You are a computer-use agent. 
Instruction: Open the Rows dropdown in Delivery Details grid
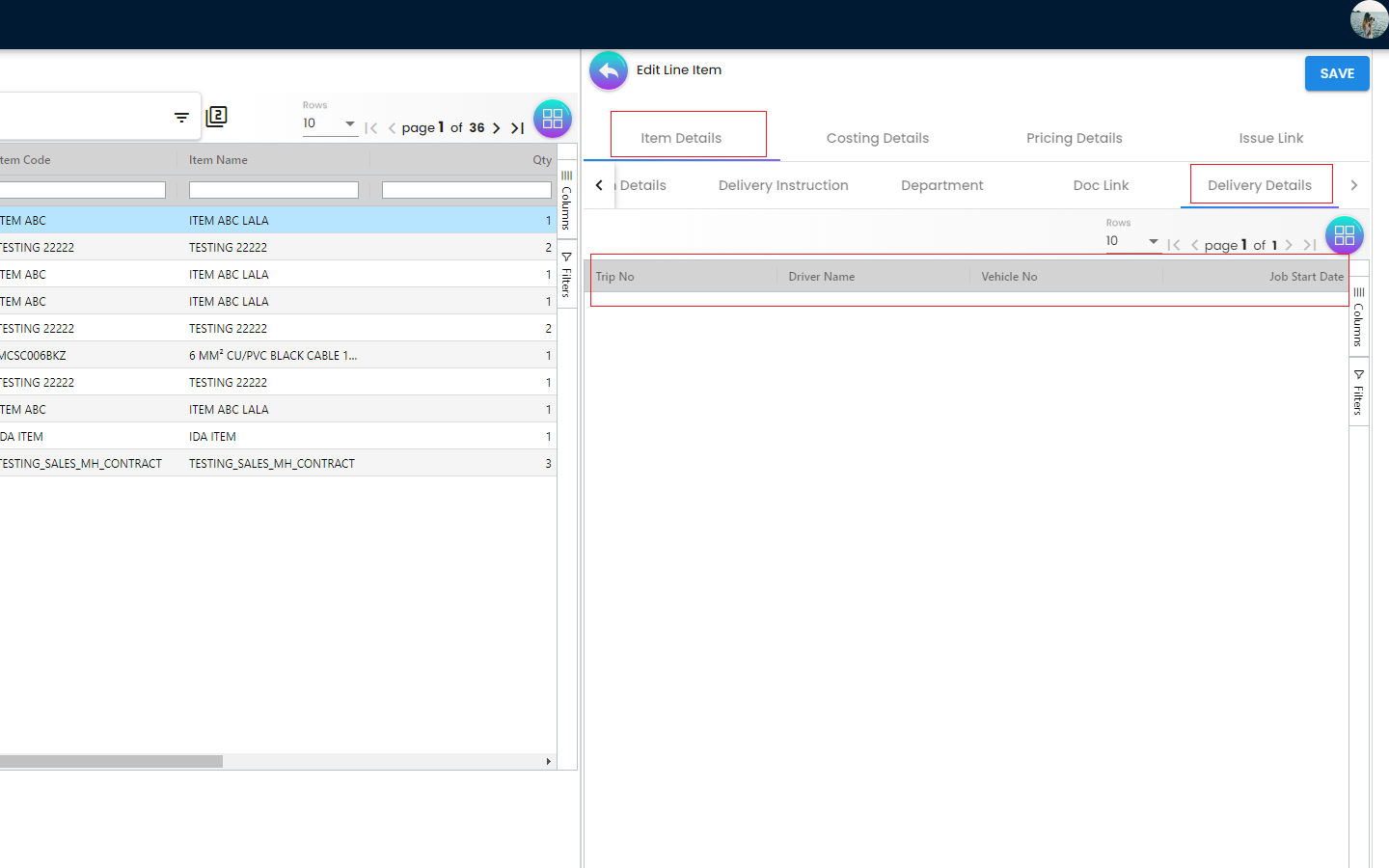(x=1132, y=241)
